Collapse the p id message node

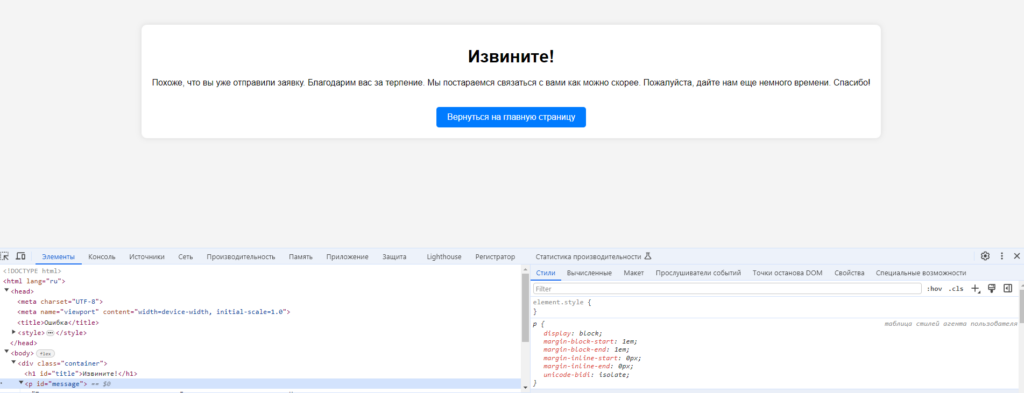point(21,383)
